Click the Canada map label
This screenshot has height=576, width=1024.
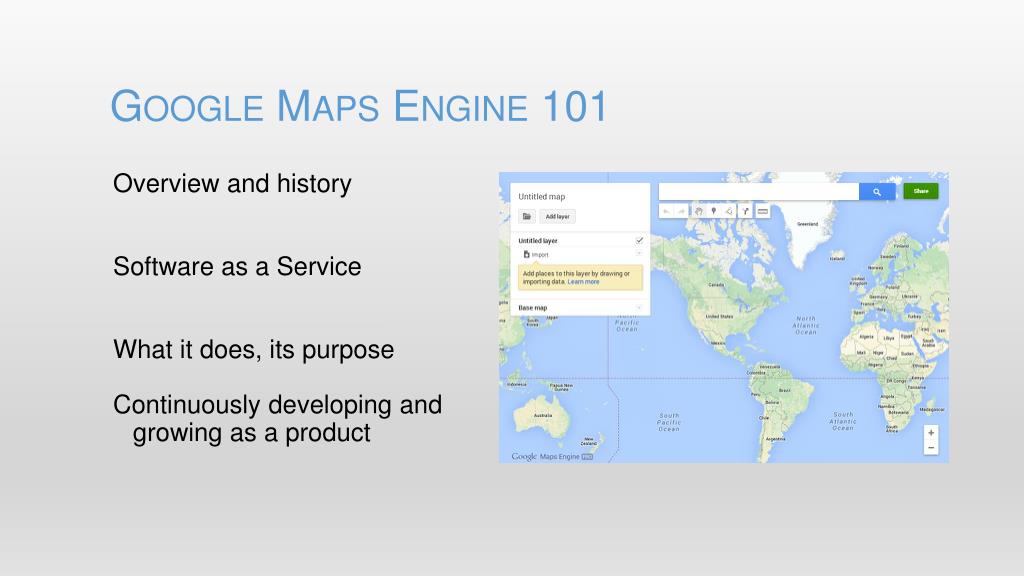pos(716,285)
